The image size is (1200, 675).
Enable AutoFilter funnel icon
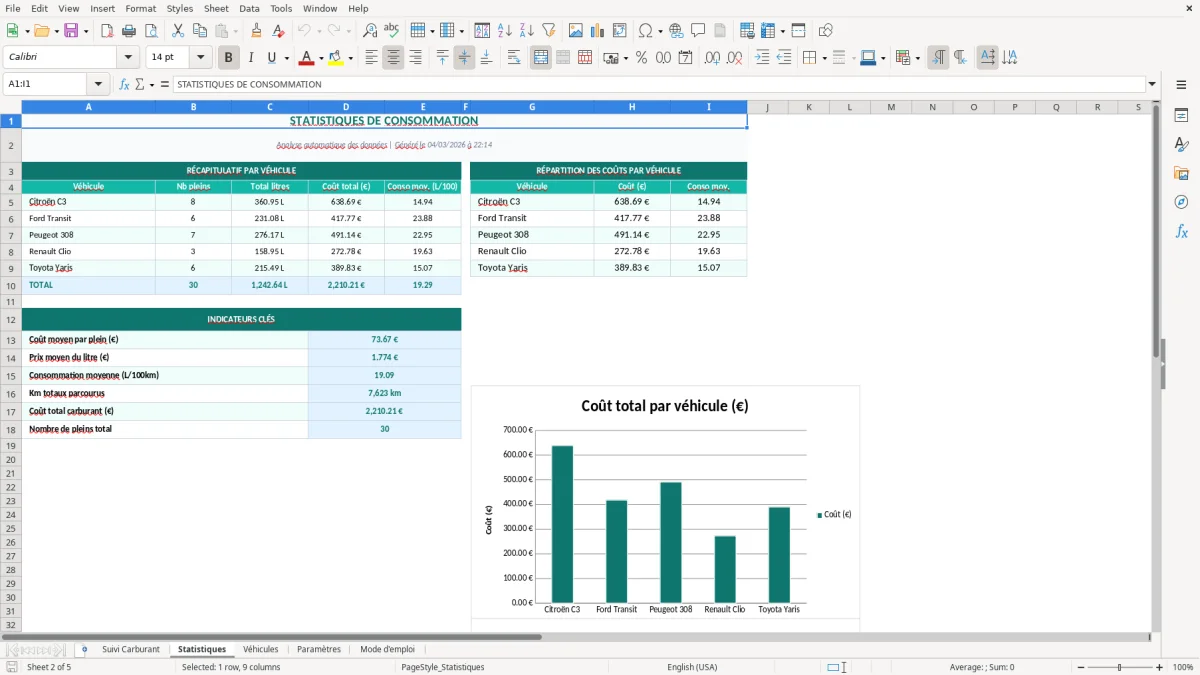(548, 31)
